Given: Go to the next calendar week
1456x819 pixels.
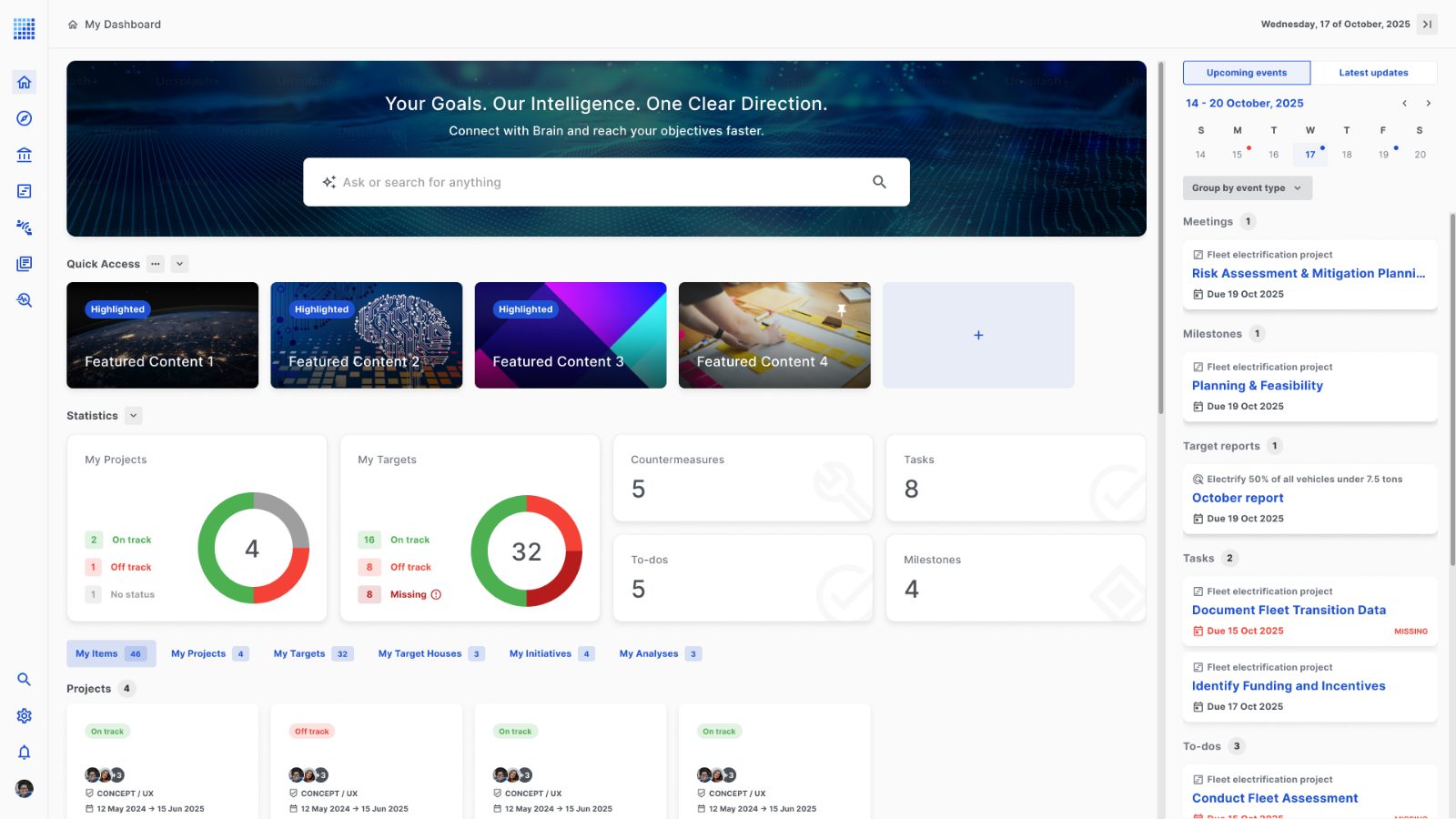Looking at the screenshot, I should point(1429,104).
